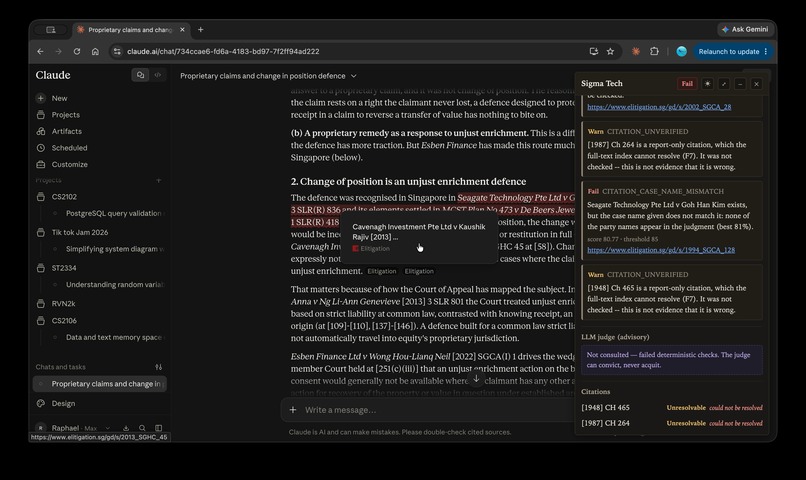
Task: Collapse sidebar with the panel icon at bottom
Action: click(158, 428)
